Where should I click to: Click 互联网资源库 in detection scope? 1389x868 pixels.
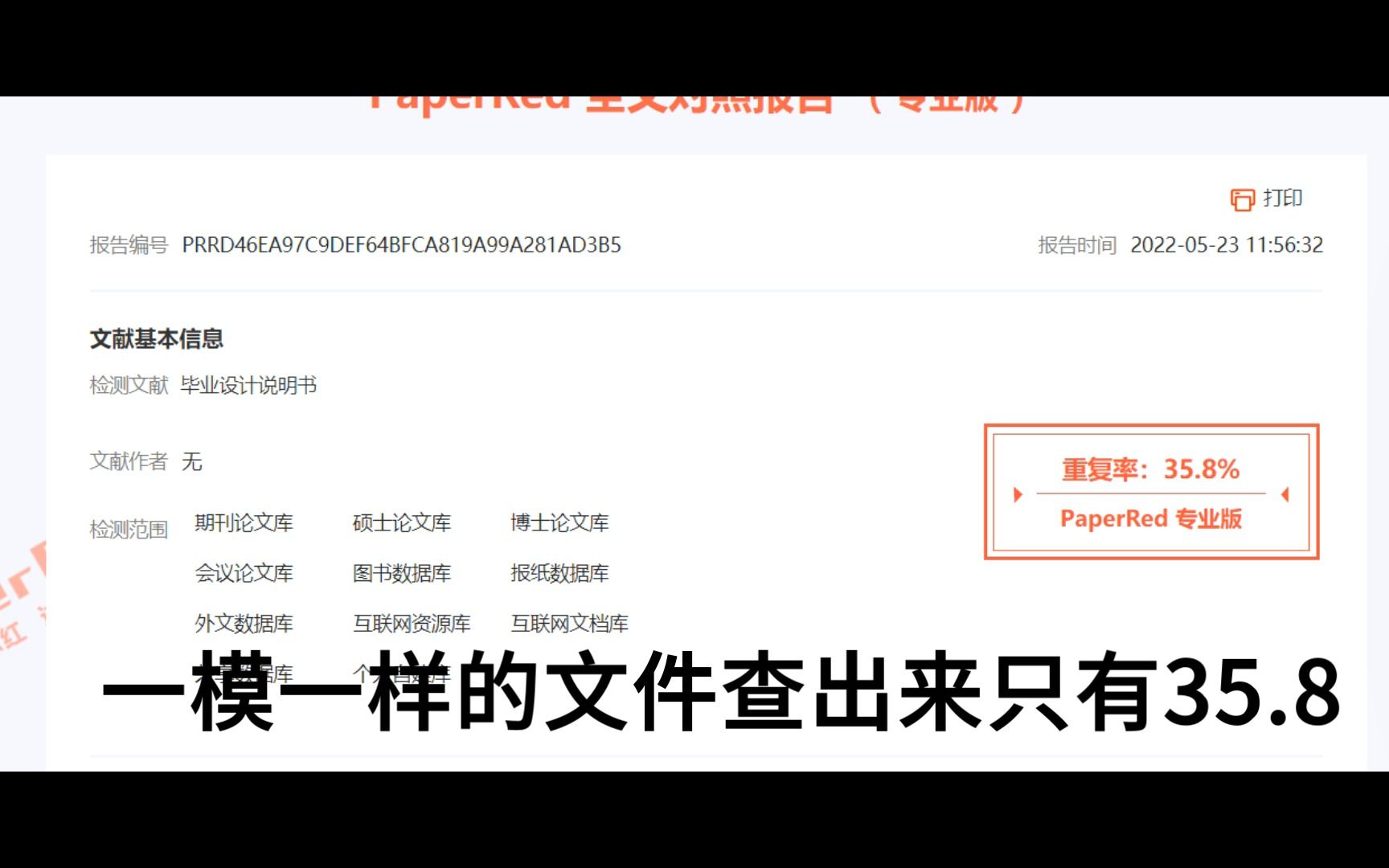click(412, 624)
